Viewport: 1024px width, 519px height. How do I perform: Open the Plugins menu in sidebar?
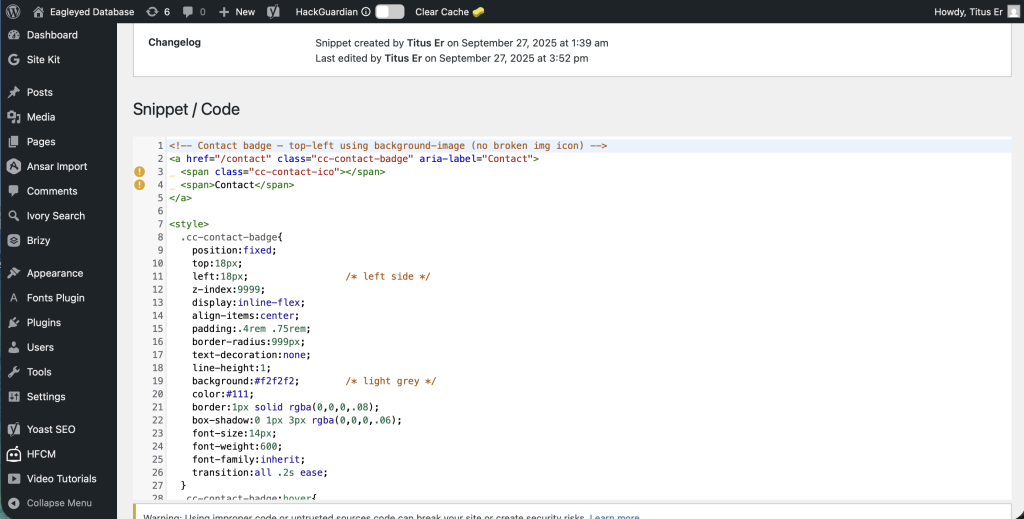(43, 323)
